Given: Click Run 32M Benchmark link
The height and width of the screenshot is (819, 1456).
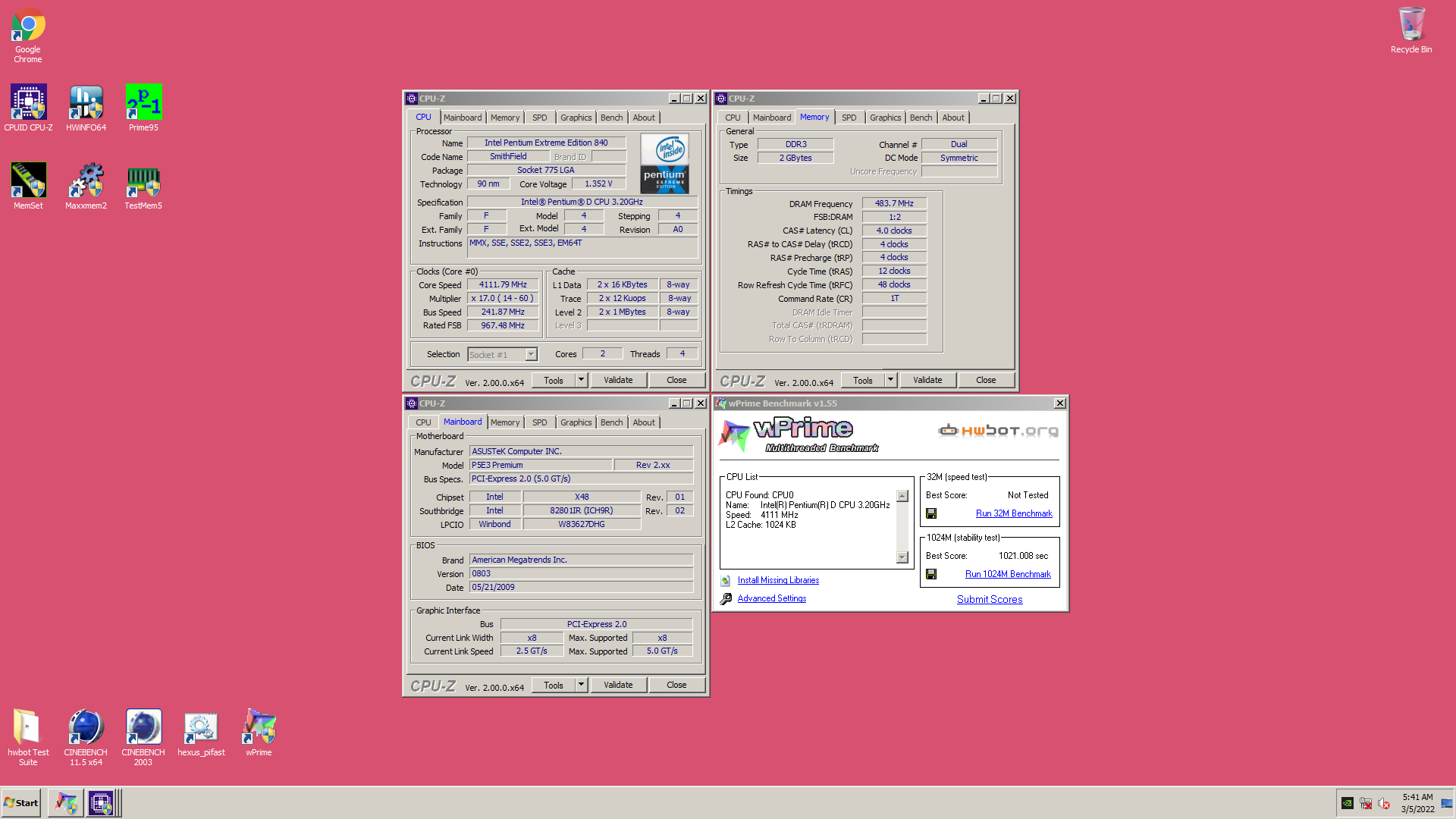Looking at the screenshot, I should coord(1014,513).
